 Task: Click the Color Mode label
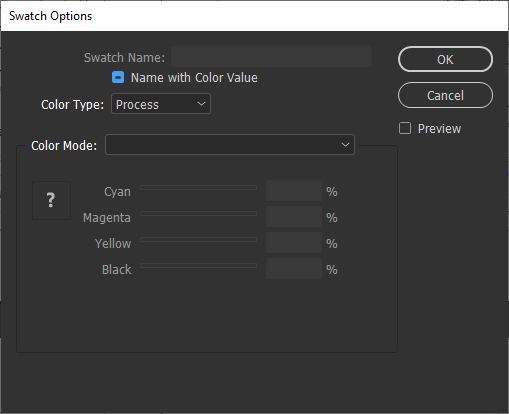[x=64, y=146]
